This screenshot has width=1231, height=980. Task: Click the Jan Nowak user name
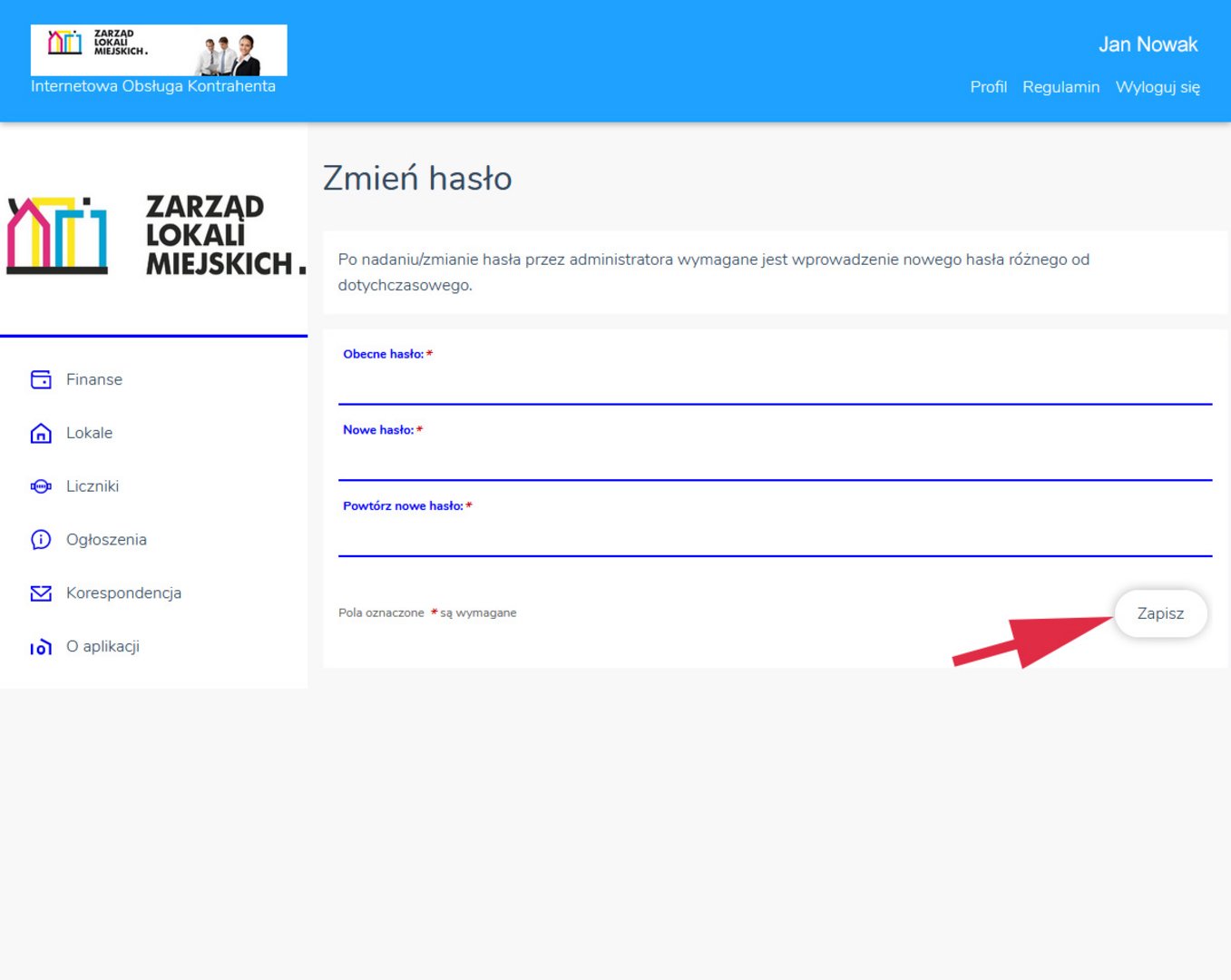click(x=1148, y=44)
